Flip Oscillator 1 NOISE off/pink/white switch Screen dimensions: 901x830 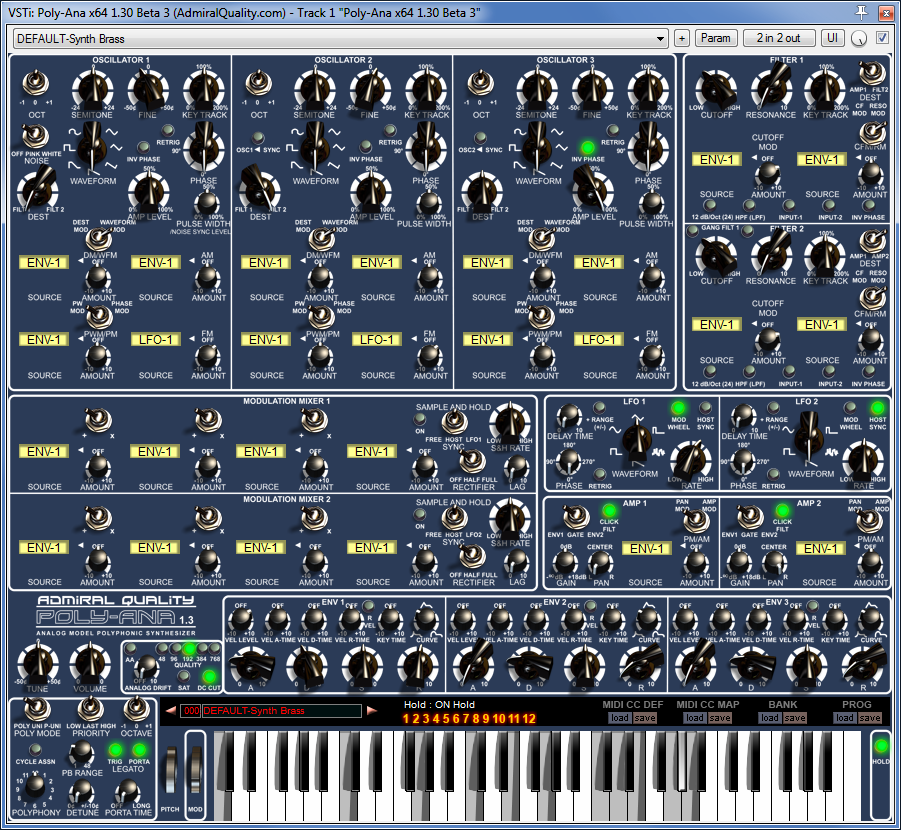pos(36,137)
